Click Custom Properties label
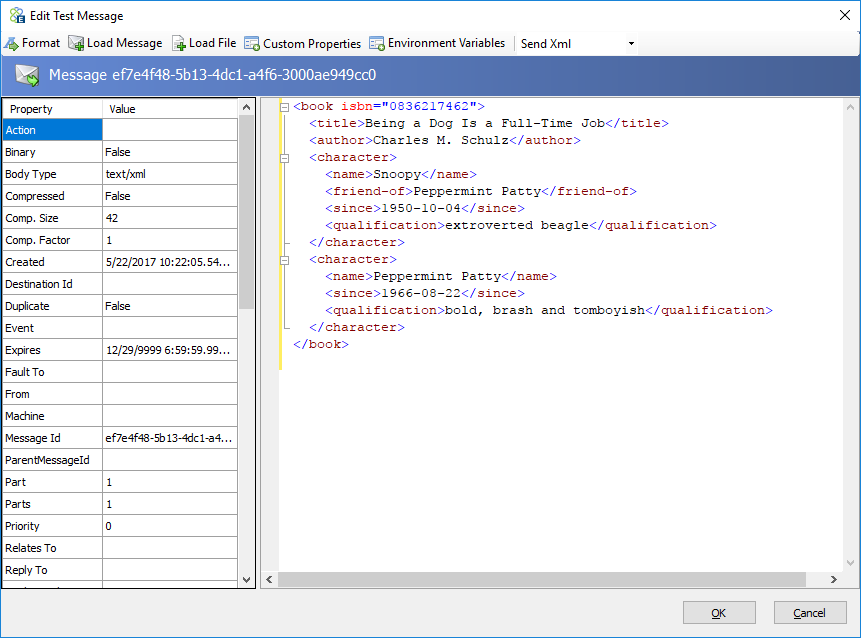Screen dimensions: 861x638 [x=312, y=43]
